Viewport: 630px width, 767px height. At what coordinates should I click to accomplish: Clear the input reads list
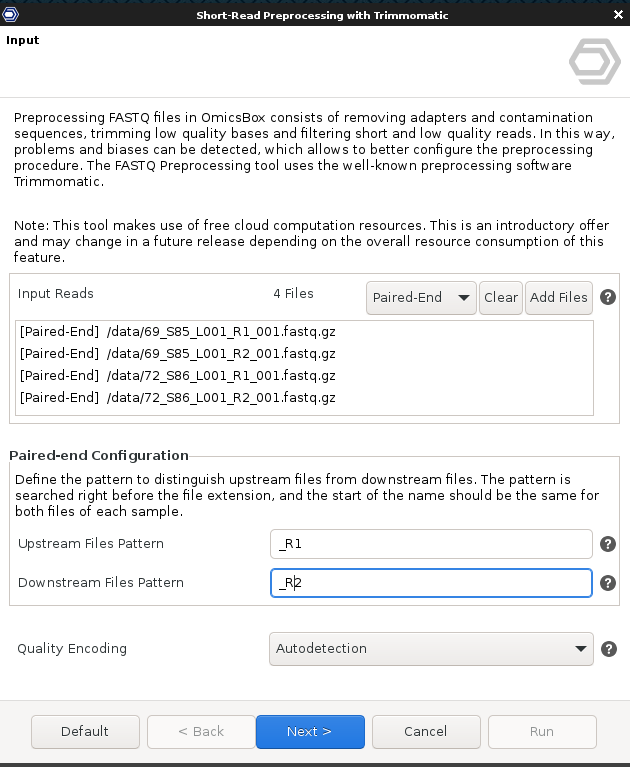pyautogui.click(x=501, y=297)
